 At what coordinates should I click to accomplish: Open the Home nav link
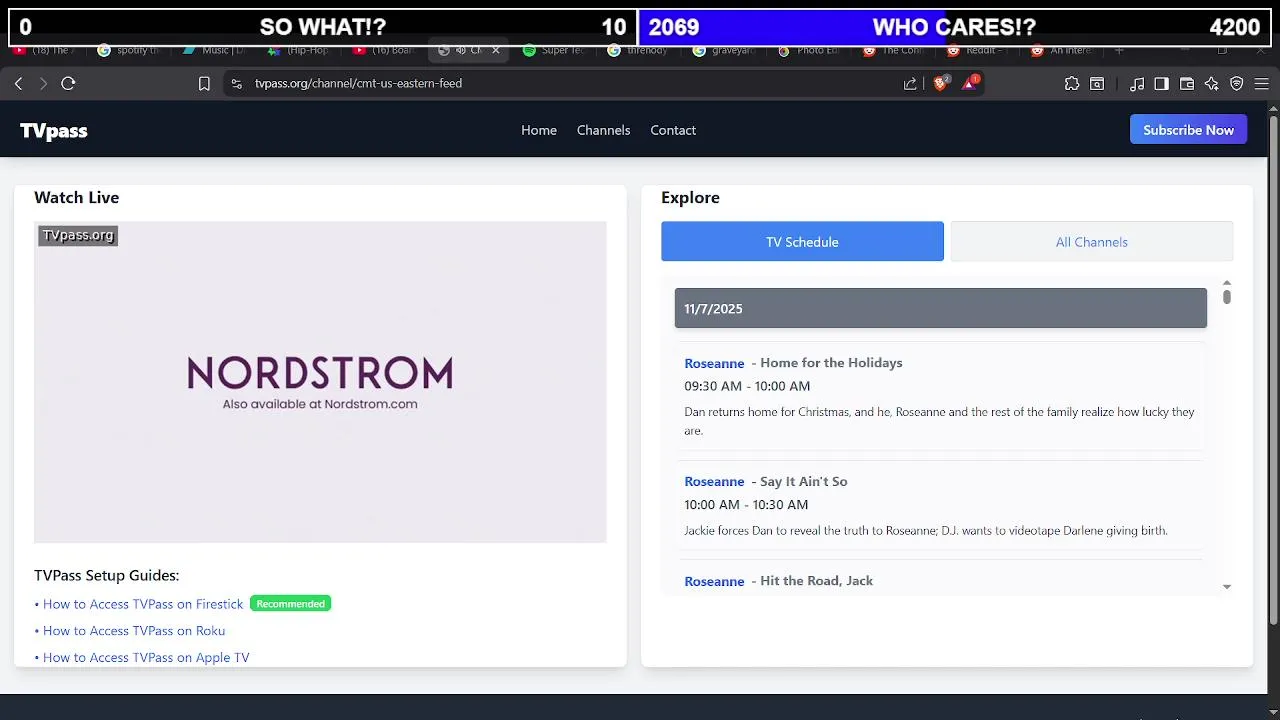(x=539, y=130)
